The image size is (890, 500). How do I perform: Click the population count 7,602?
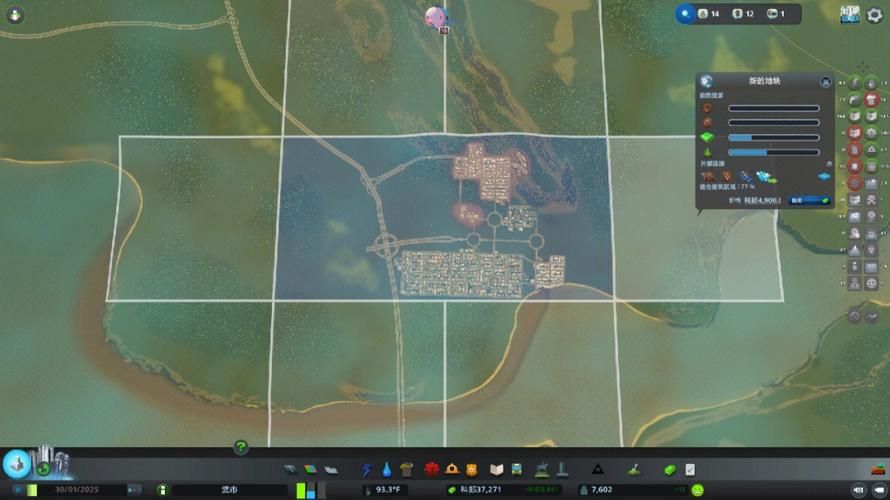point(601,490)
